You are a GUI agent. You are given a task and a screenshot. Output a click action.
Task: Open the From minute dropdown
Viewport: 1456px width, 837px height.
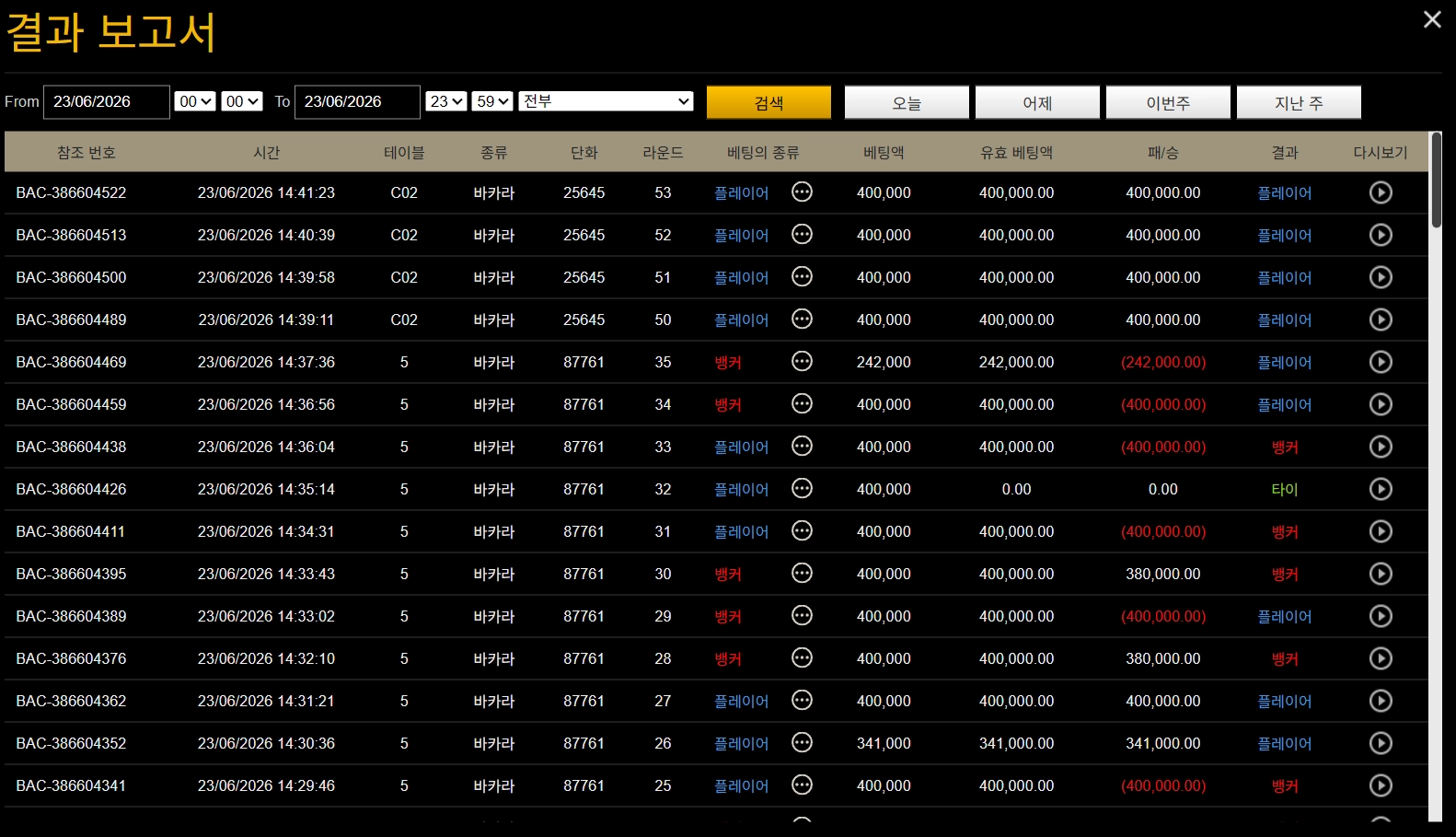tap(242, 101)
